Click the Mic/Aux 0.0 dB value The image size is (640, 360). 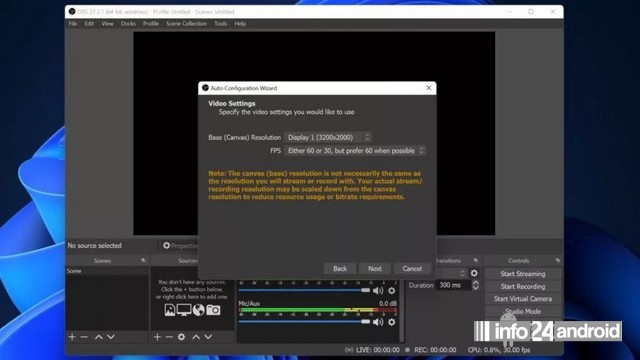(x=388, y=304)
